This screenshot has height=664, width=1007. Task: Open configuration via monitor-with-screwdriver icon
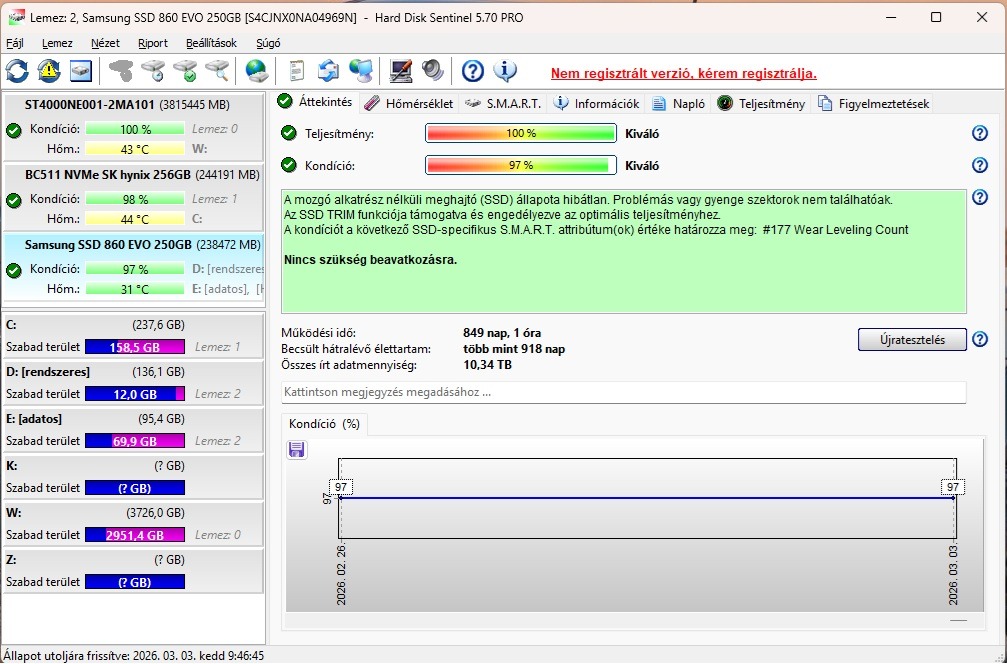pos(401,71)
